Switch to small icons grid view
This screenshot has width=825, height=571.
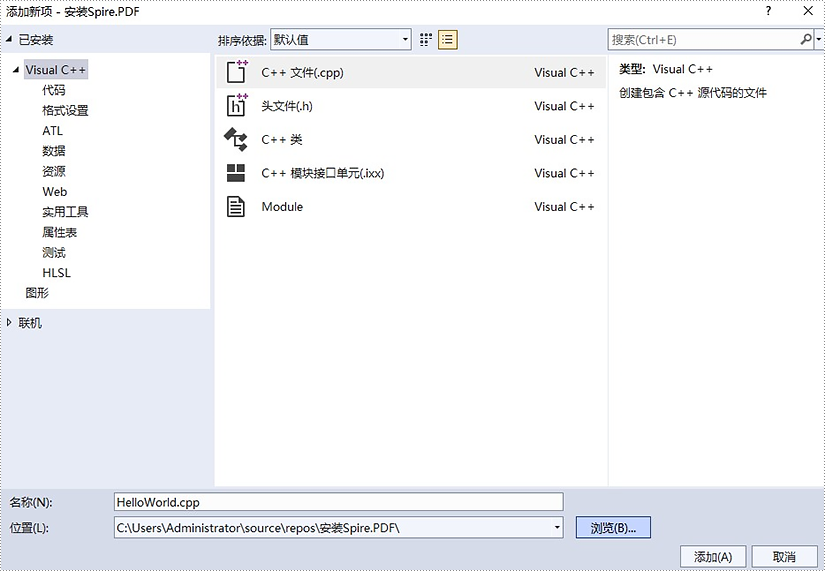[x=426, y=39]
